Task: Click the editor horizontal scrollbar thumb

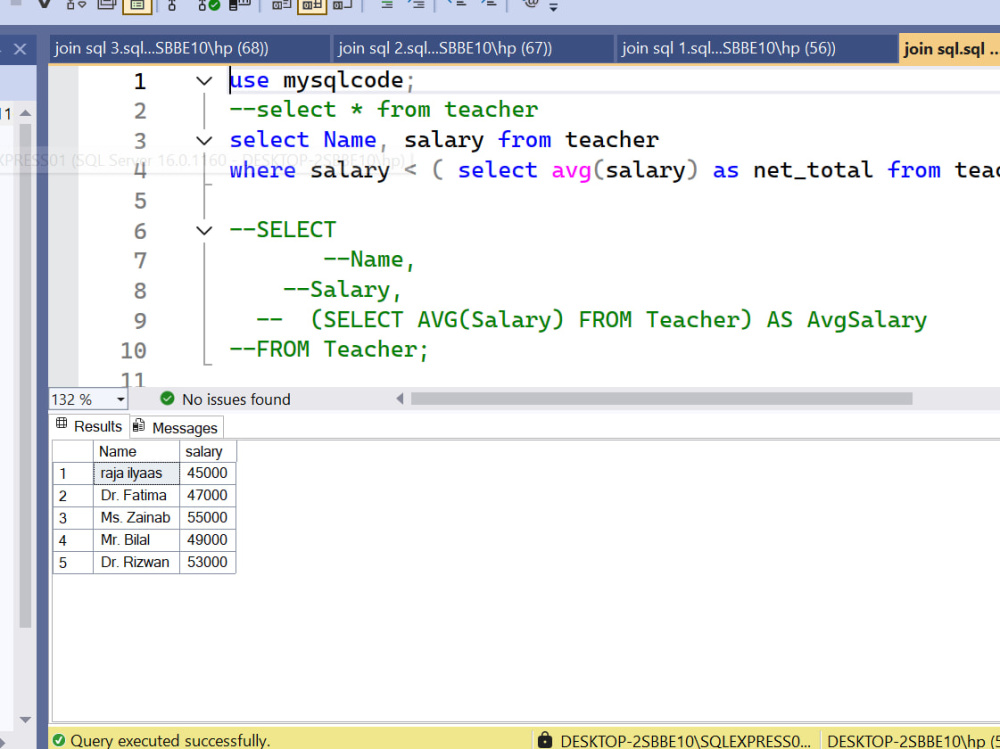Action: click(661, 399)
